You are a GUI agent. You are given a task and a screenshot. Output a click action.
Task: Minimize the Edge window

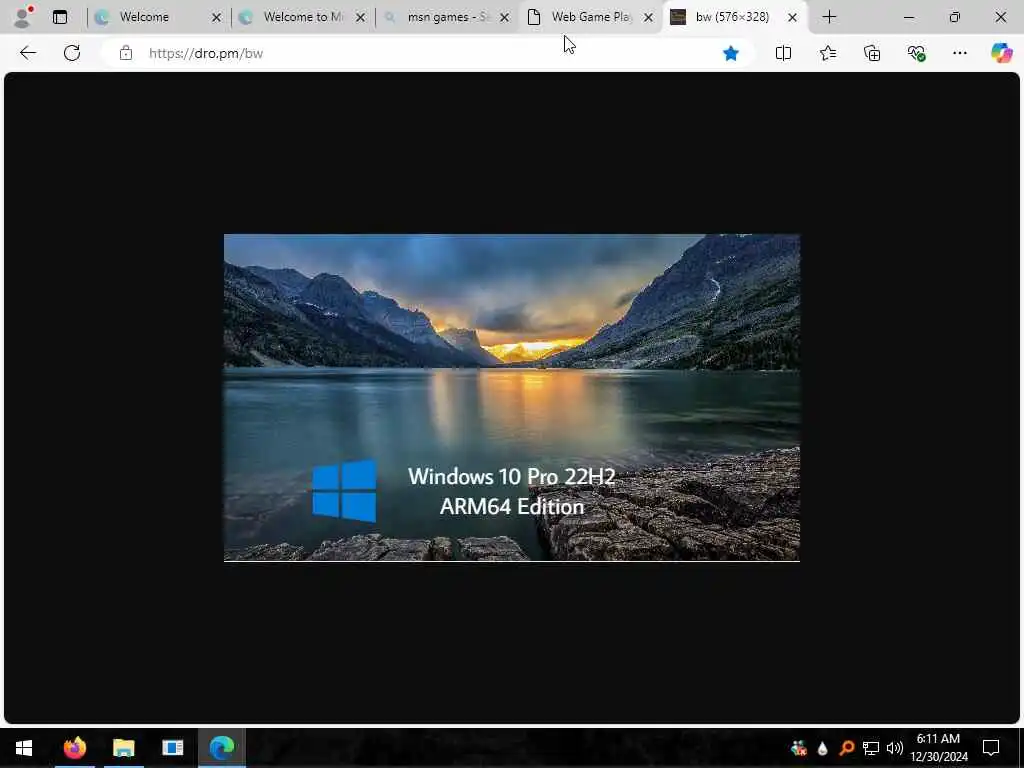tap(908, 17)
